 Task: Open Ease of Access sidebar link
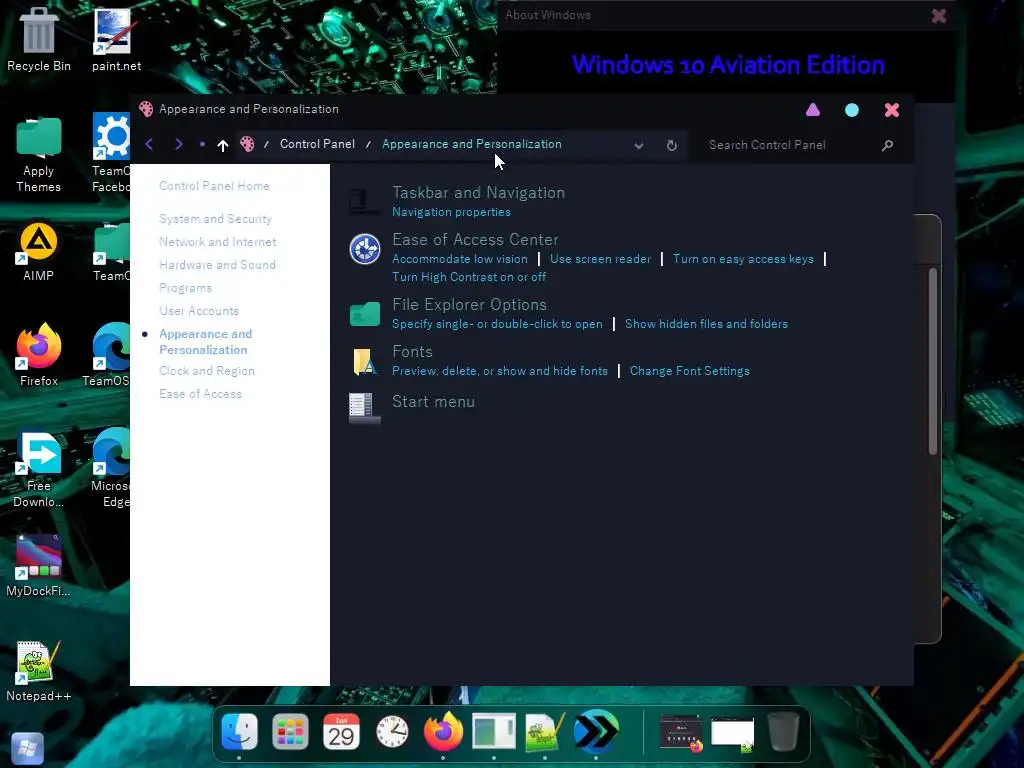coord(200,394)
